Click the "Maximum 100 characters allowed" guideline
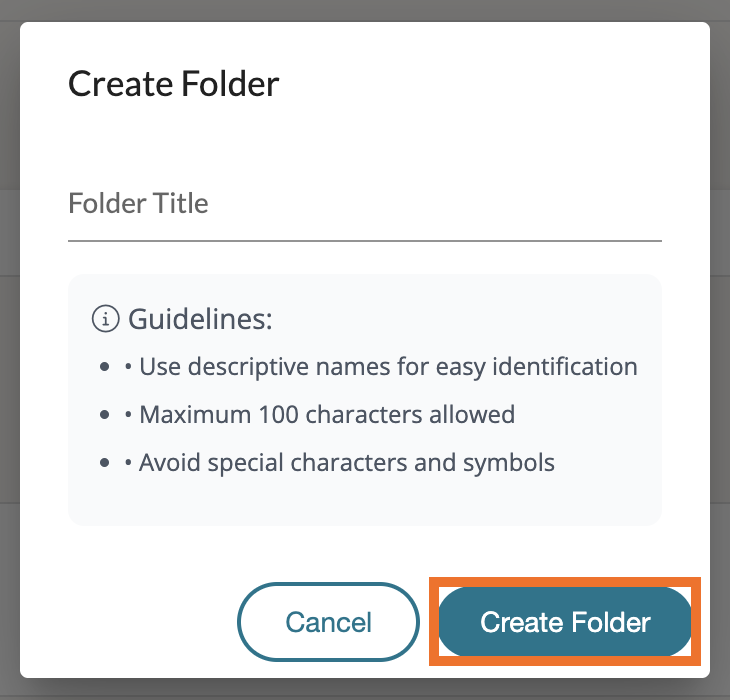Viewport: 730px width, 700px height. point(327,415)
